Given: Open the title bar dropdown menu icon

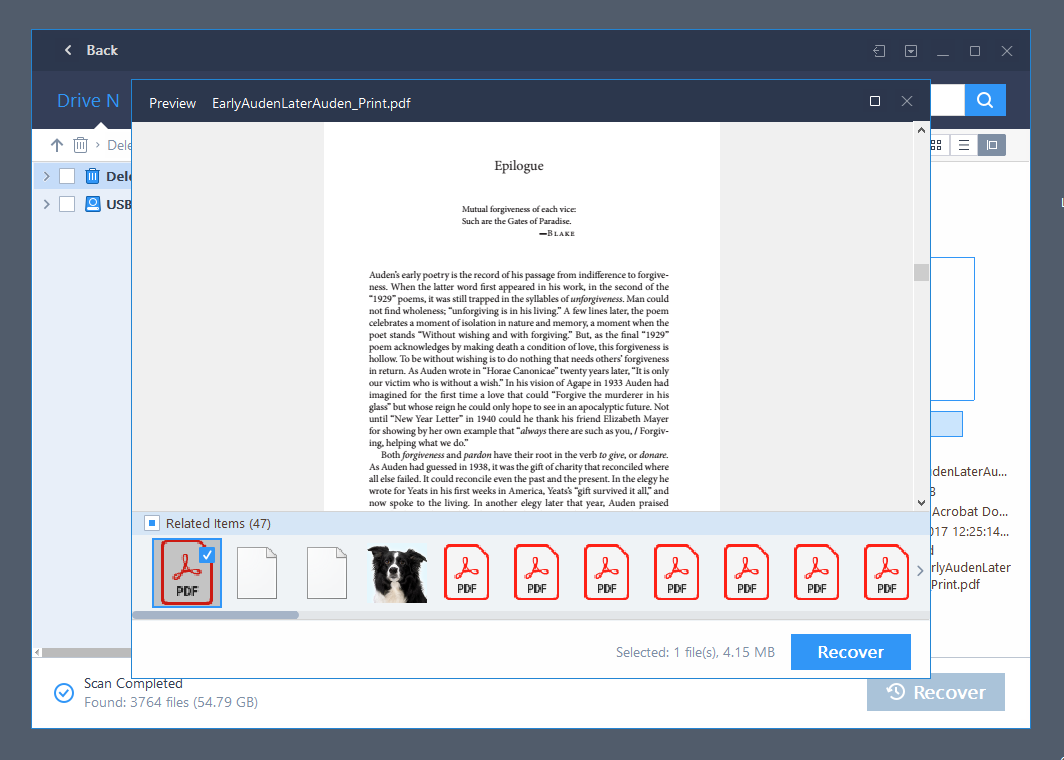Looking at the screenshot, I should (911, 51).
